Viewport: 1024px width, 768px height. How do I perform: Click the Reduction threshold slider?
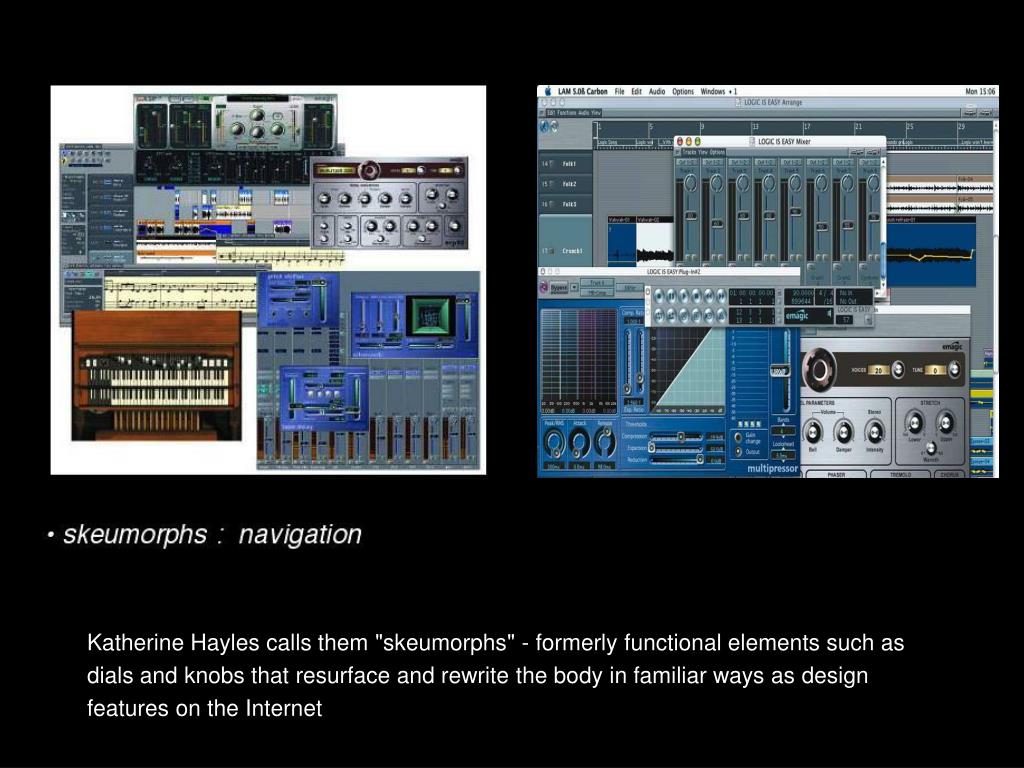[677, 460]
